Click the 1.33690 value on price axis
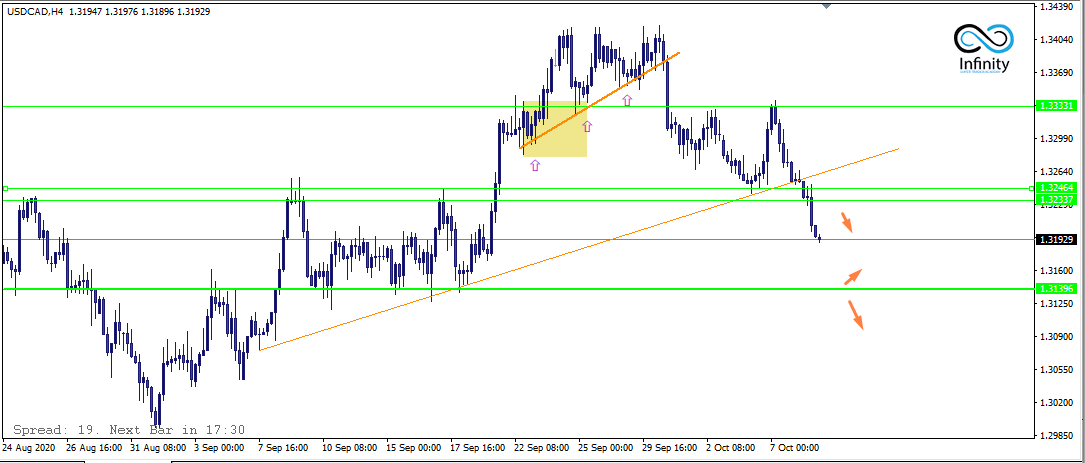The width and height of the screenshot is (1085, 463). coord(1056,73)
